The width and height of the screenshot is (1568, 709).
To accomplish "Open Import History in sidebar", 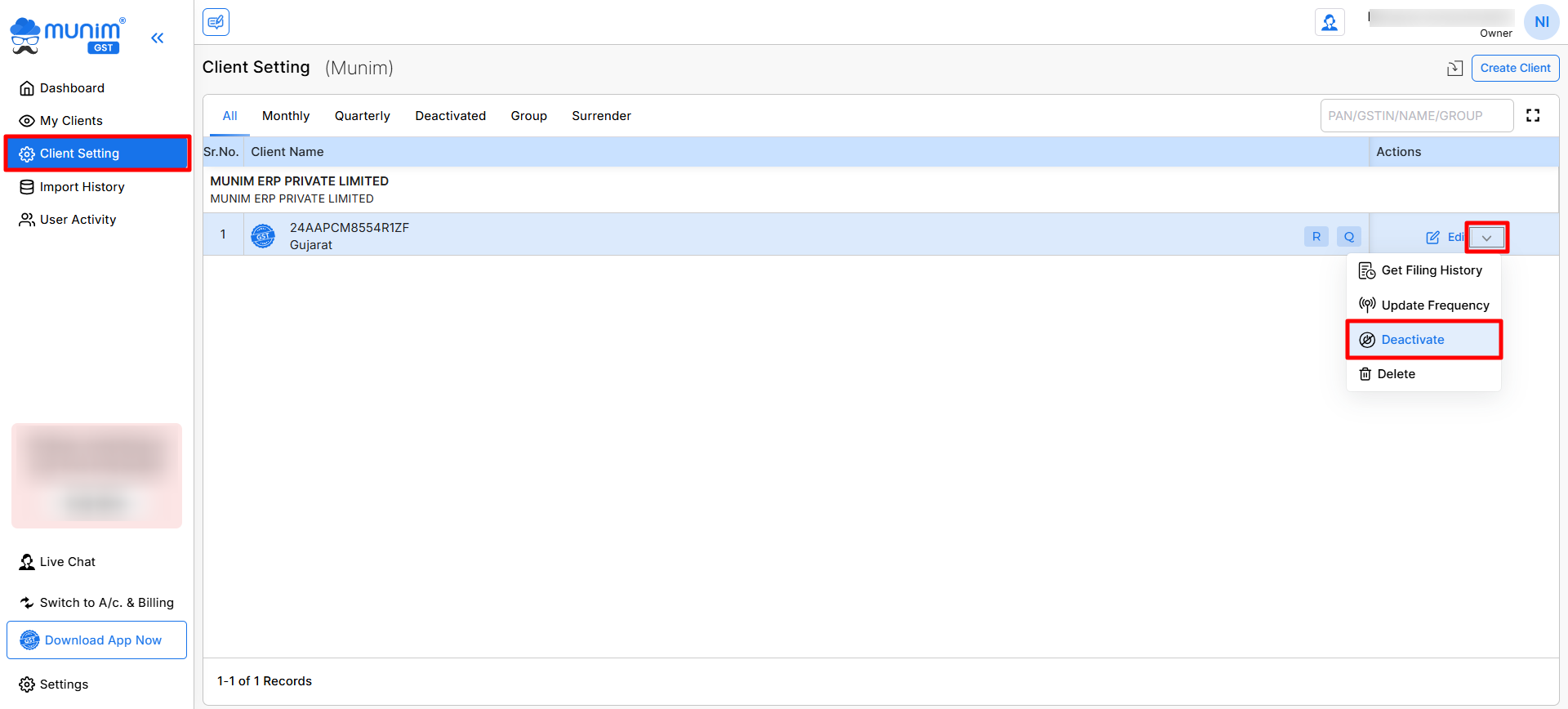I will (x=82, y=187).
